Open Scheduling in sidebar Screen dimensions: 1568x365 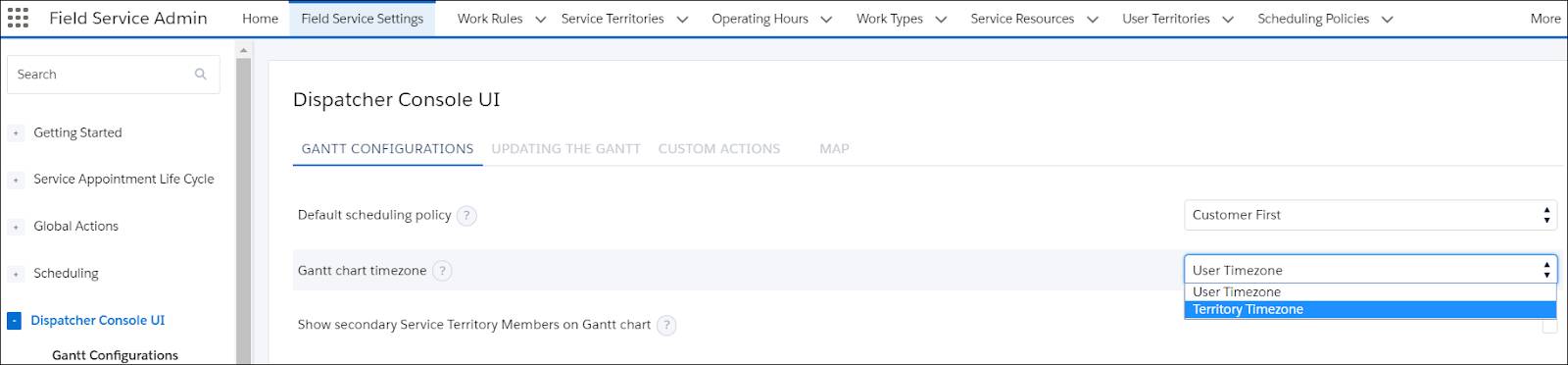pos(66,273)
